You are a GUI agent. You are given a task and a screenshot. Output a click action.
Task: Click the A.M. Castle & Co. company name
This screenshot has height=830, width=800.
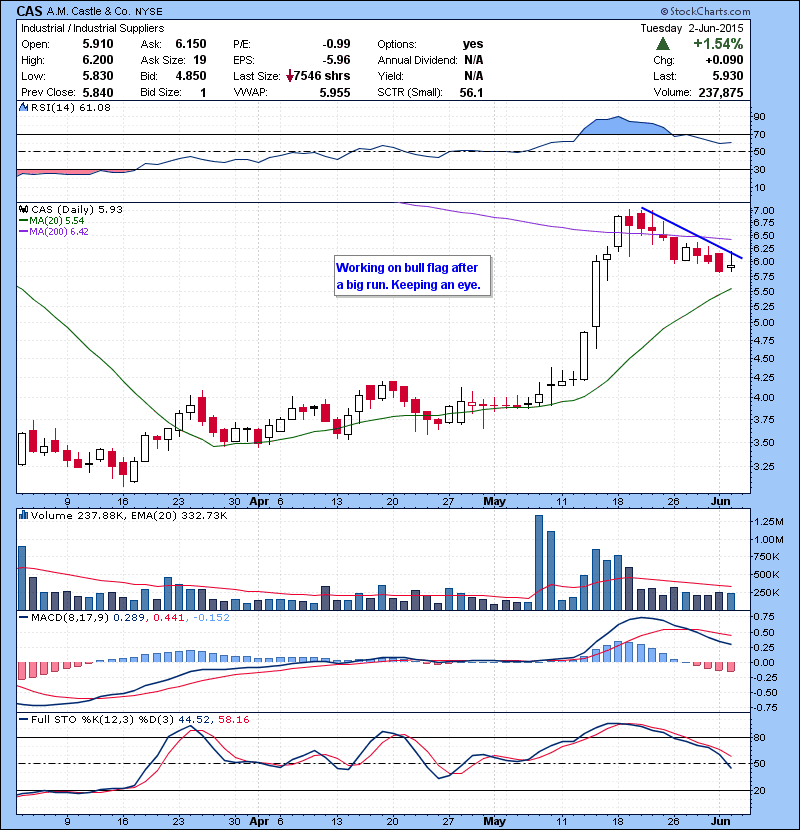coord(88,11)
